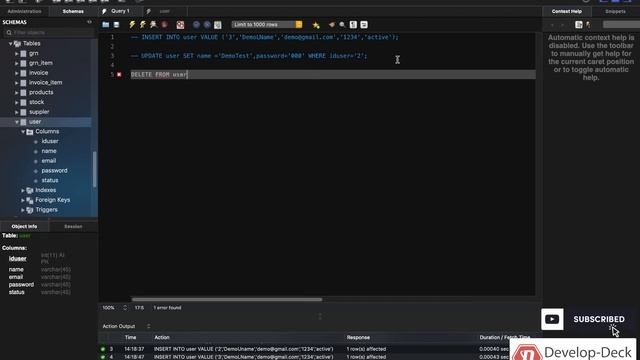The height and width of the screenshot is (360, 640).
Task: Save the script using the disk icon
Action: [x=116, y=25]
